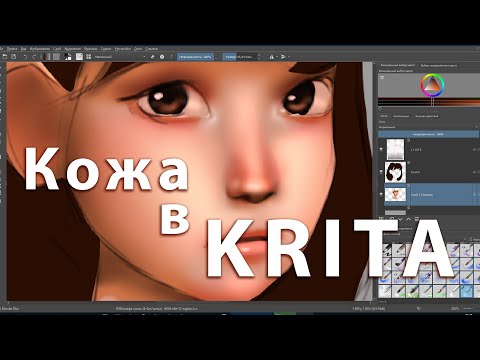480x360 pixels.
Task: Adjust the brush size slider in toolbar
Action: coord(240,57)
